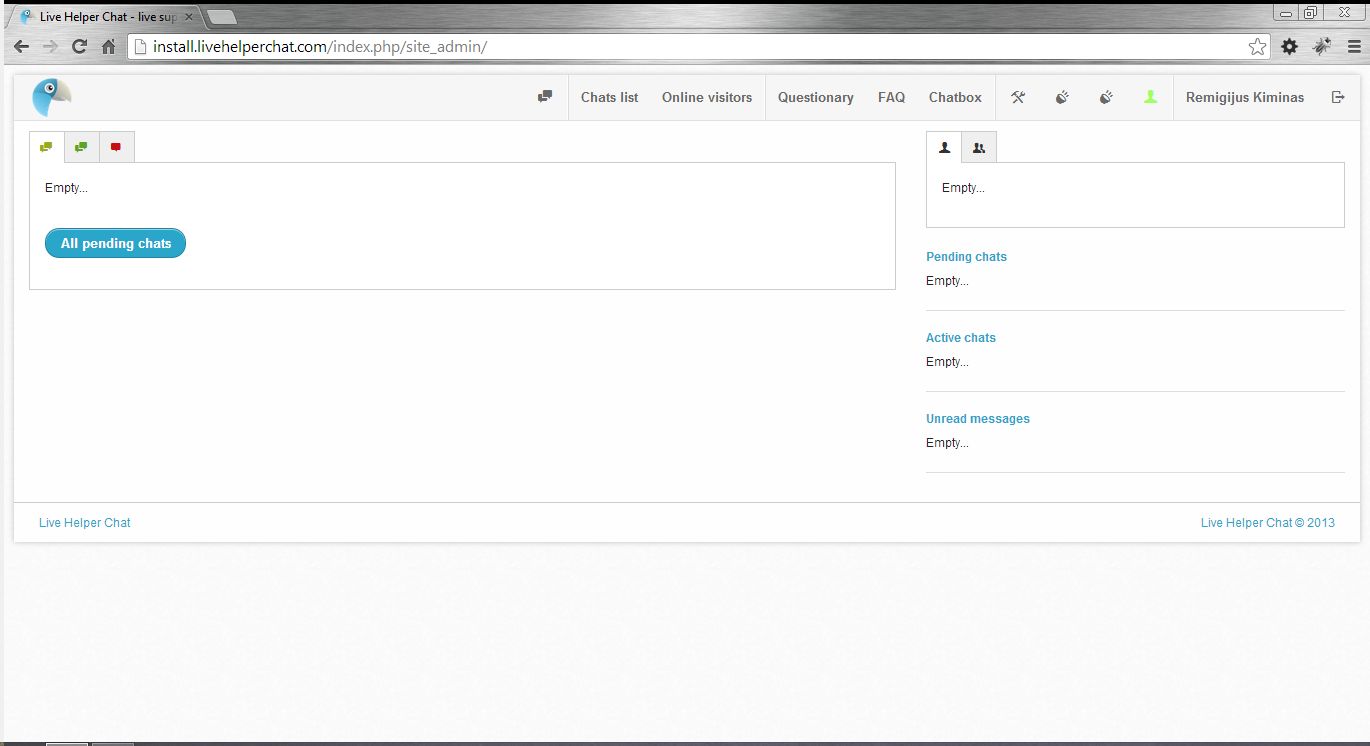Focus the address bar URL field

pos(698,47)
